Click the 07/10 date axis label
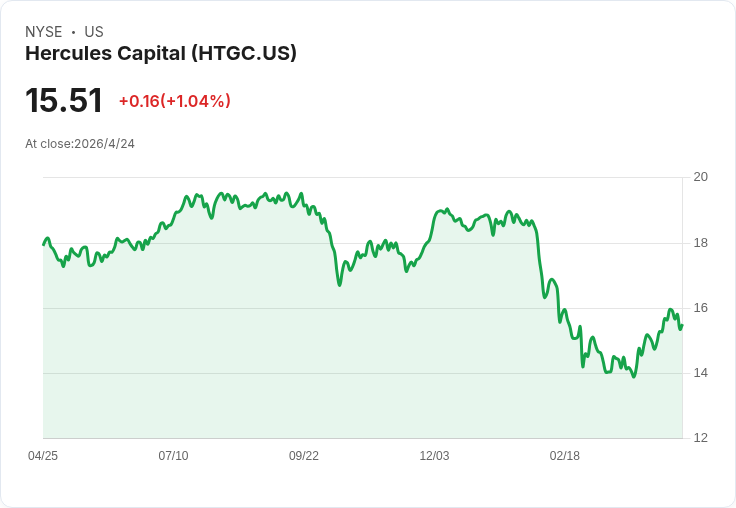This screenshot has height=508, width=736. pyautogui.click(x=173, y=455)
